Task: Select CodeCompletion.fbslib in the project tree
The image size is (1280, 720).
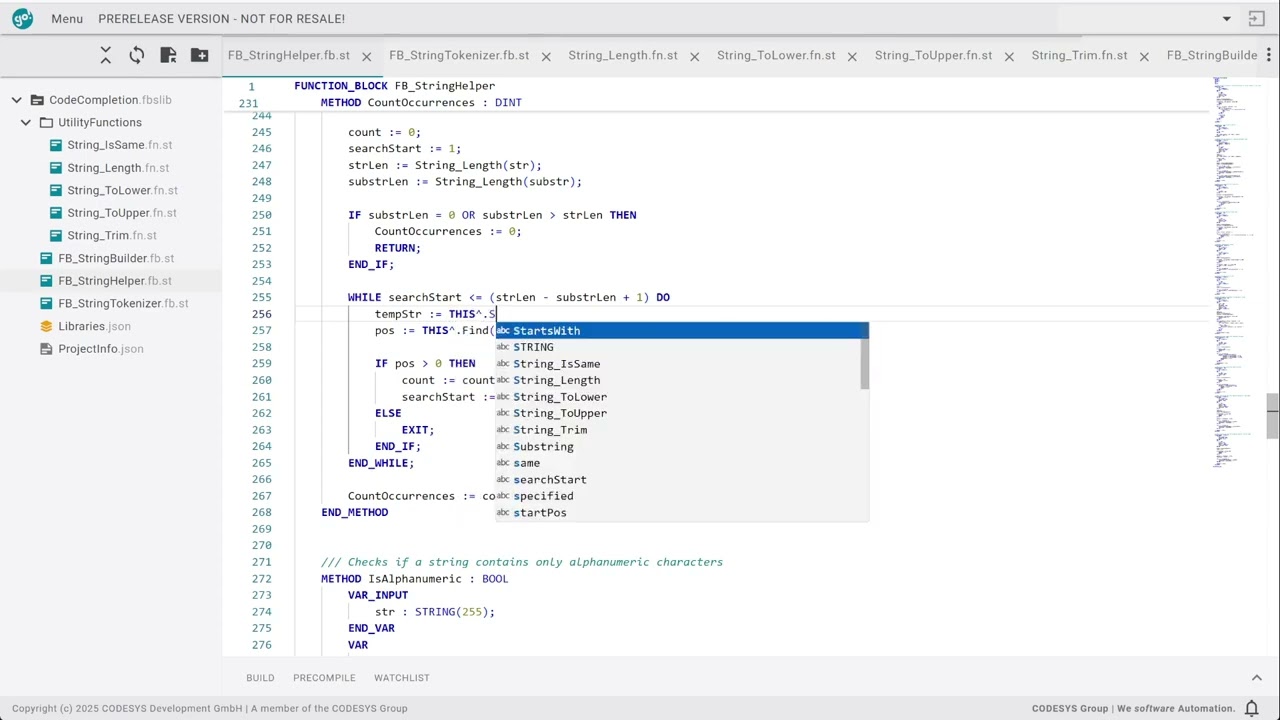Action: tap(110, 100)
